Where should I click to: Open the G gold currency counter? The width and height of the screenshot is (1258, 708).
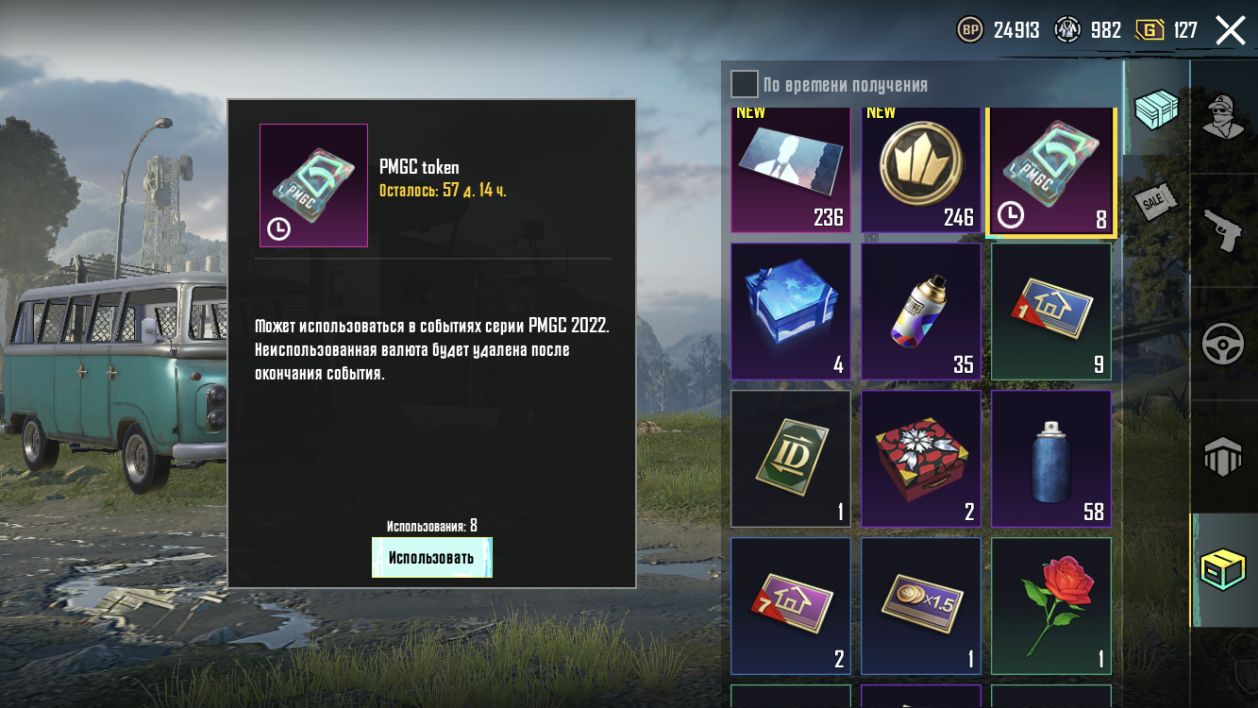coord(1166,30)
